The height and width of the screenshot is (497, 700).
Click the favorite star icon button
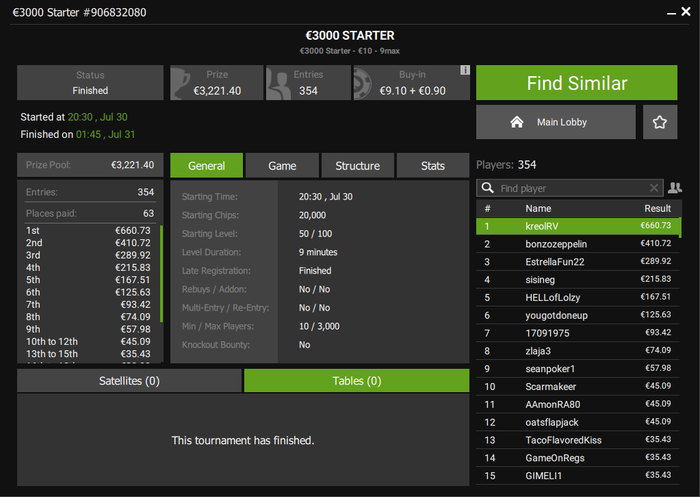[x=660, y=122]
